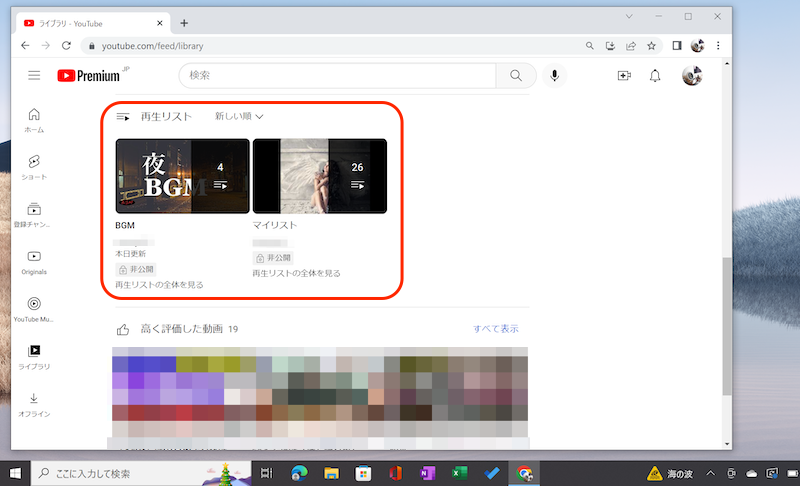Open Originals in the sidebar

tap(34, 262)
